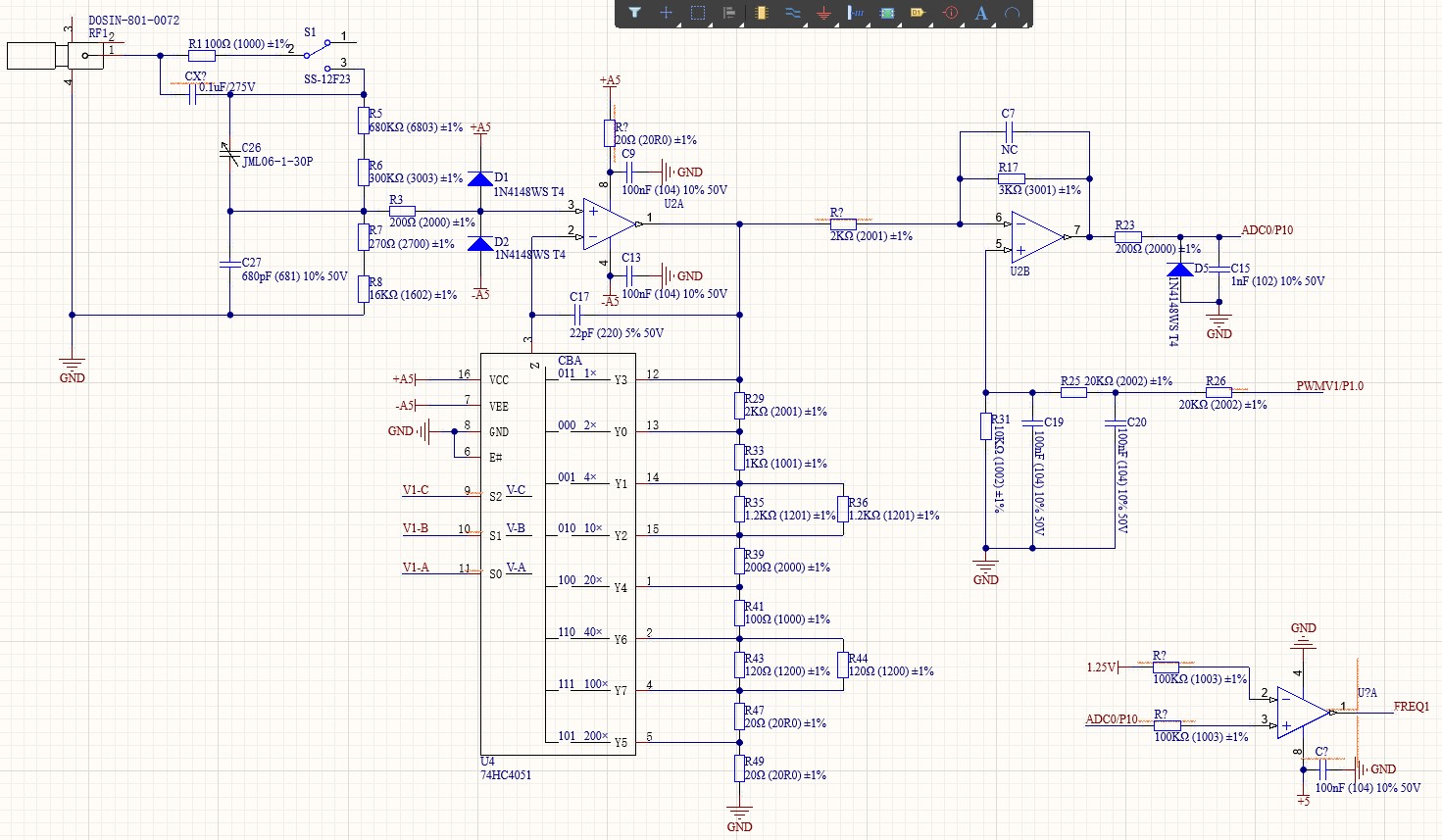Select the Place Port tool (D1 tag)
The image size is (1442, 840).
pyautogui.click(x=919, y=13)
